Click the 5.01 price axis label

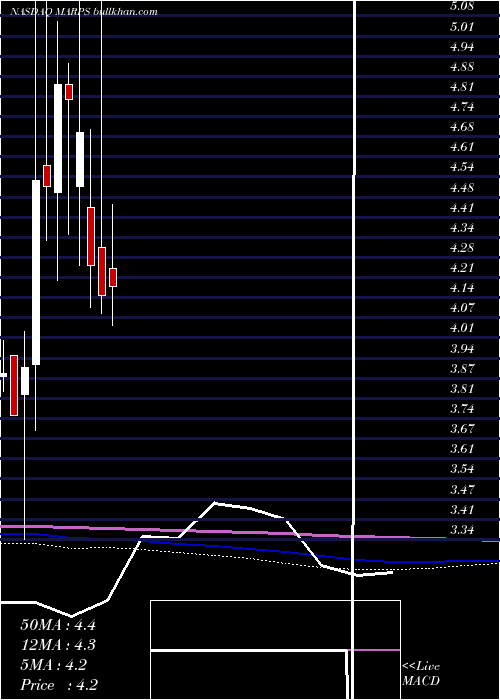462,27
